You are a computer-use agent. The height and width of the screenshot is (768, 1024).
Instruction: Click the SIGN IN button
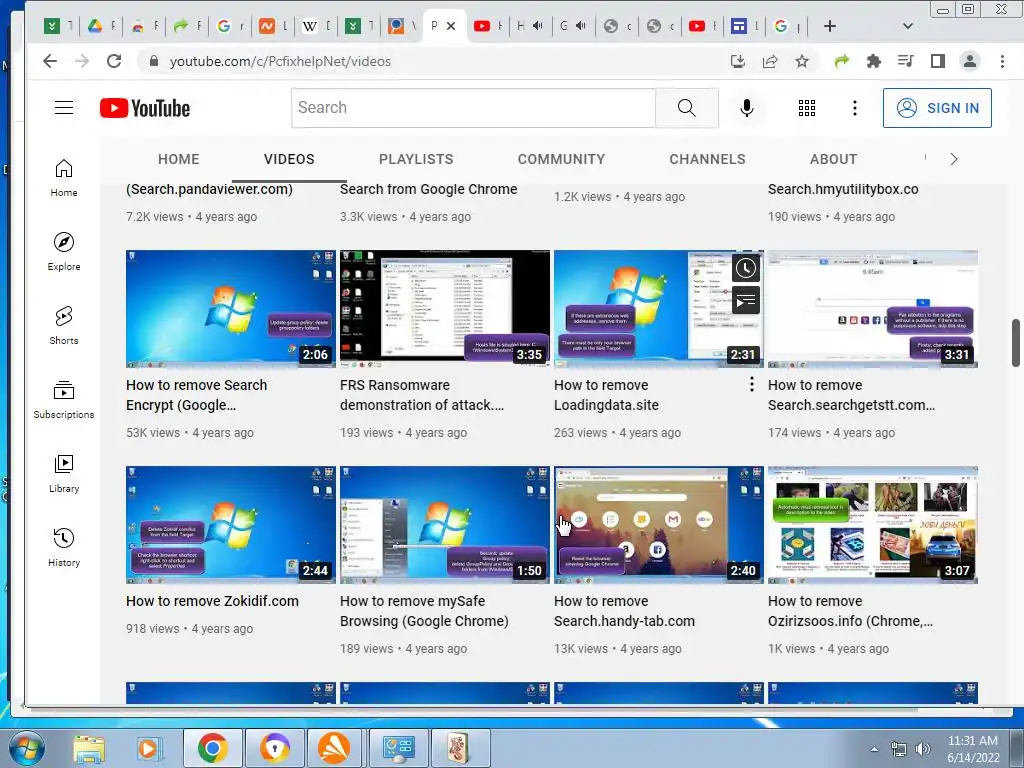click(x=937, y=108)
